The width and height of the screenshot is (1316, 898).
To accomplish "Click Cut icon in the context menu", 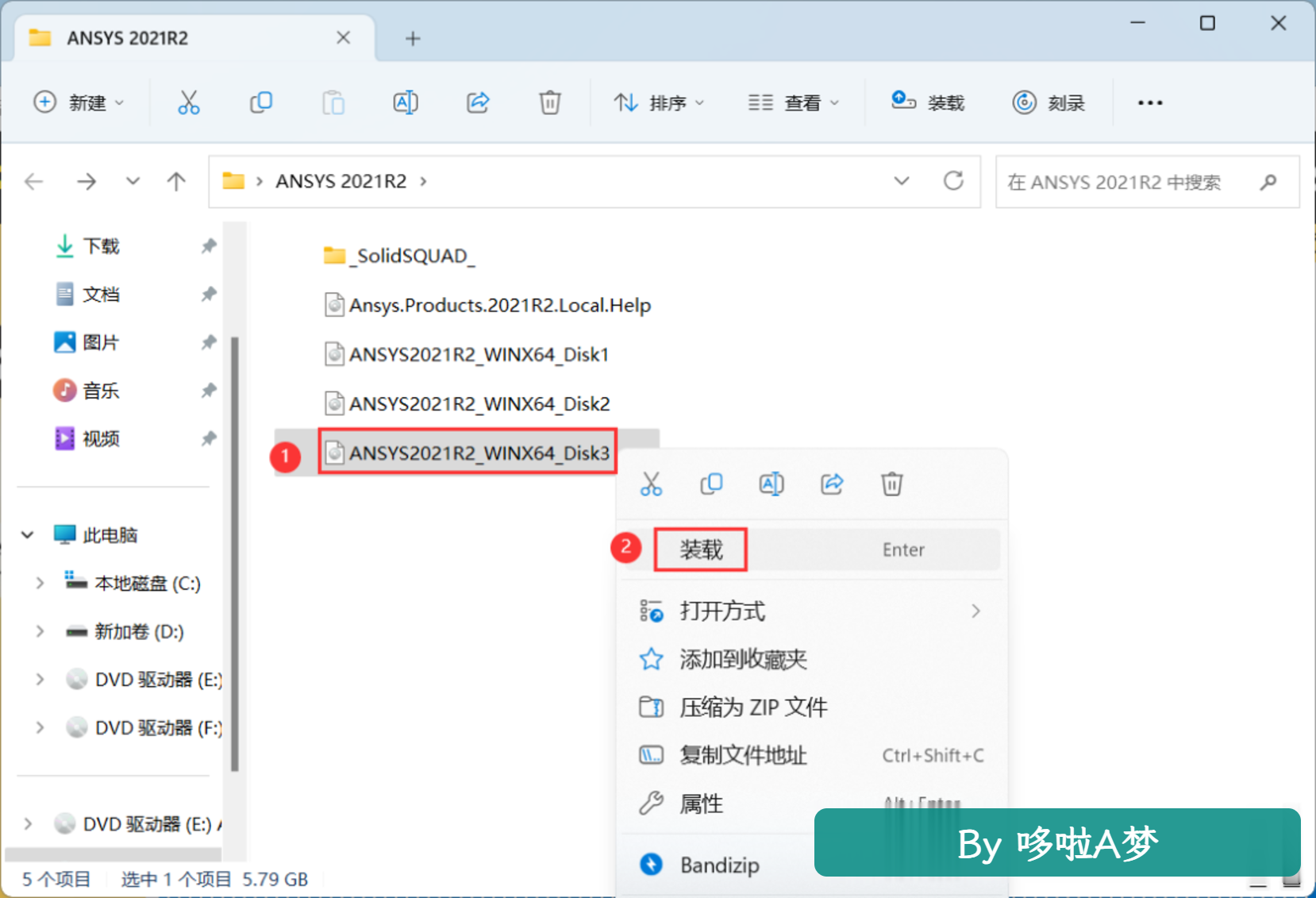I will click(651, 484).
